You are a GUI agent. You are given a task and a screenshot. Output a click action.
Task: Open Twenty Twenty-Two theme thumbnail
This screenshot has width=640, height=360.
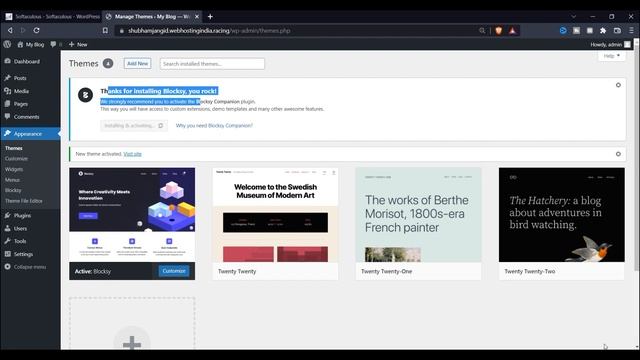click(x=562, y=215)
